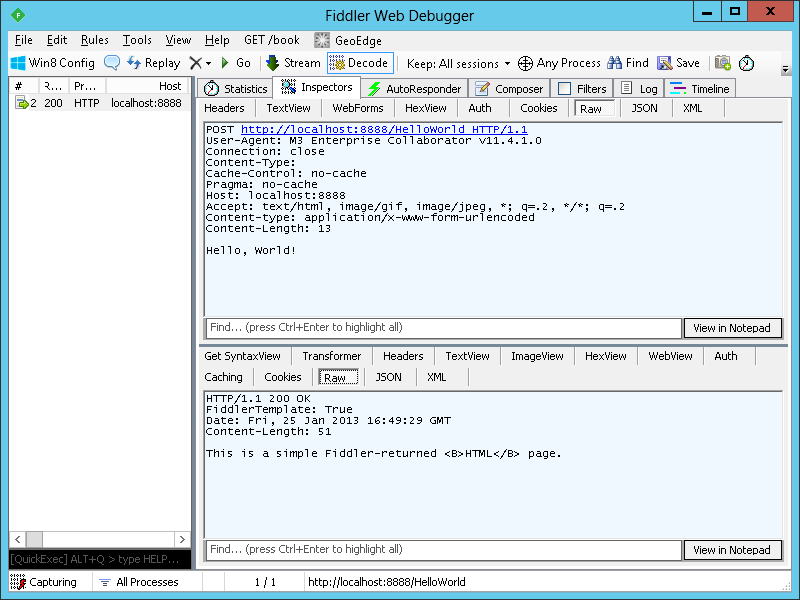Image resolution: width=800 pixels, height=600 pixels.
Task: Click View in Notepad for the request
Action: [732, 328]
